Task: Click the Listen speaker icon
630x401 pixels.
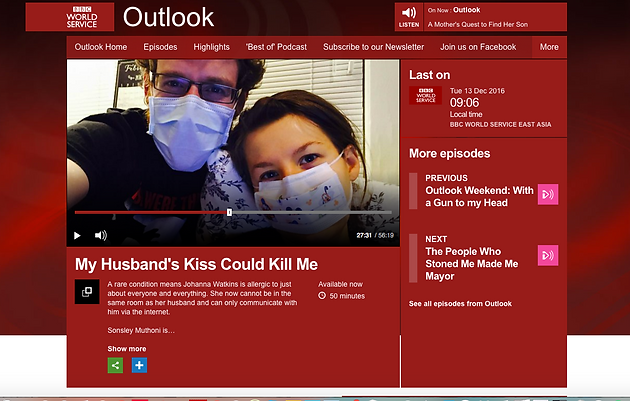Action: [409, 13]
